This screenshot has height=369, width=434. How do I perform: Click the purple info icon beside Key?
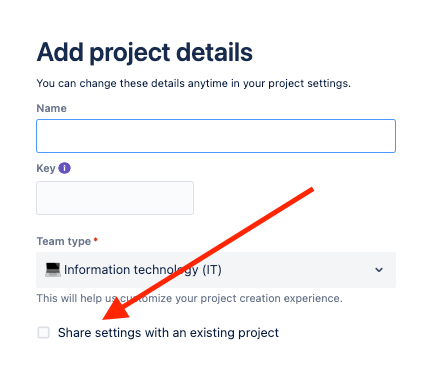[x=64, y=168]
